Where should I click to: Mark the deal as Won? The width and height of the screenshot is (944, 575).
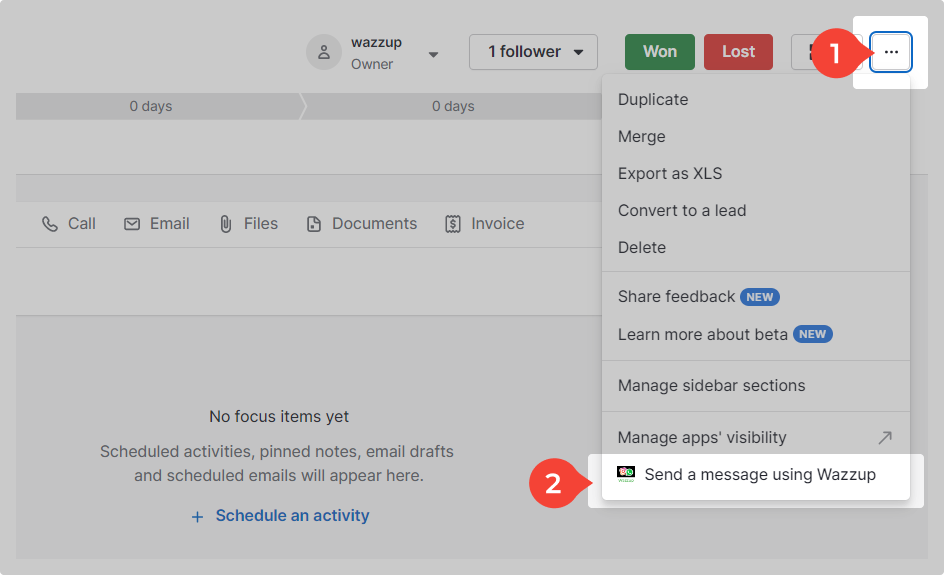point(659,52)
